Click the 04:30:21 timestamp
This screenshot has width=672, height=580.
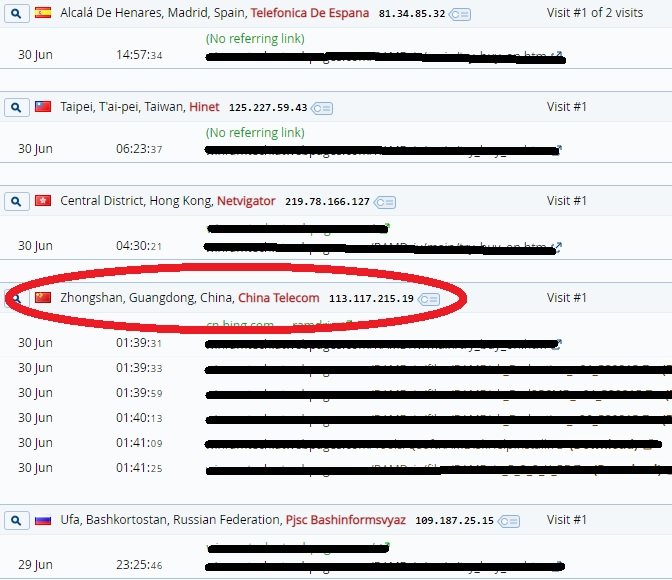[x=139, y=246]
